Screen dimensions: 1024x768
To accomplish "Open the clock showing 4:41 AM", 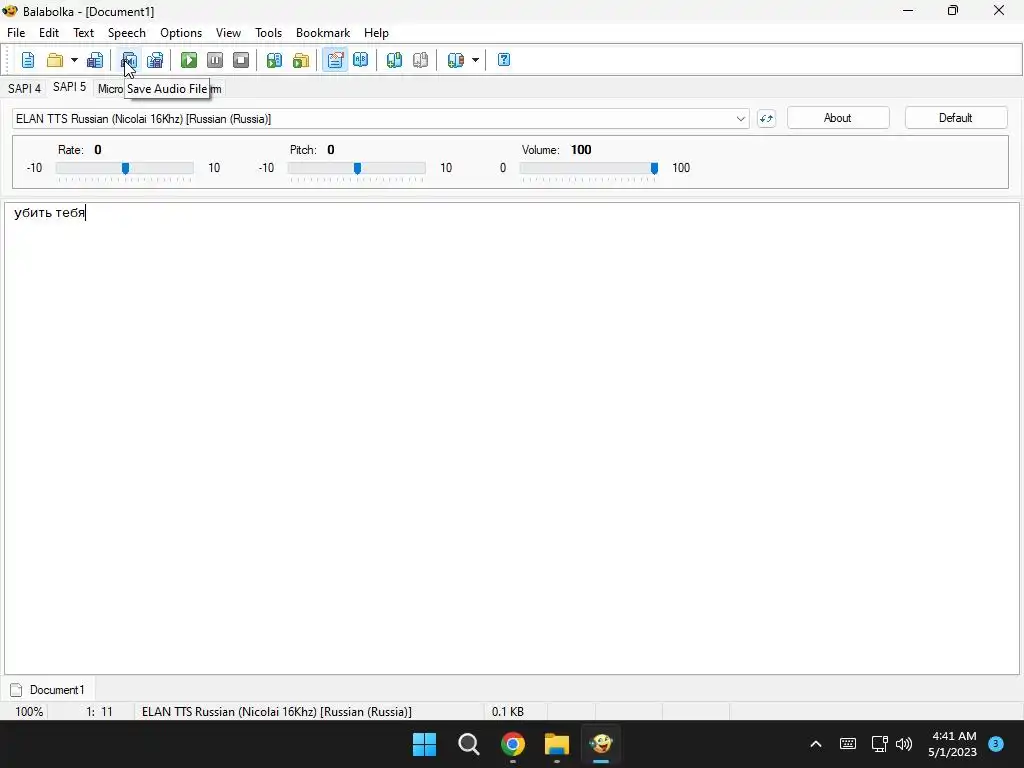I will coord(953,744).
